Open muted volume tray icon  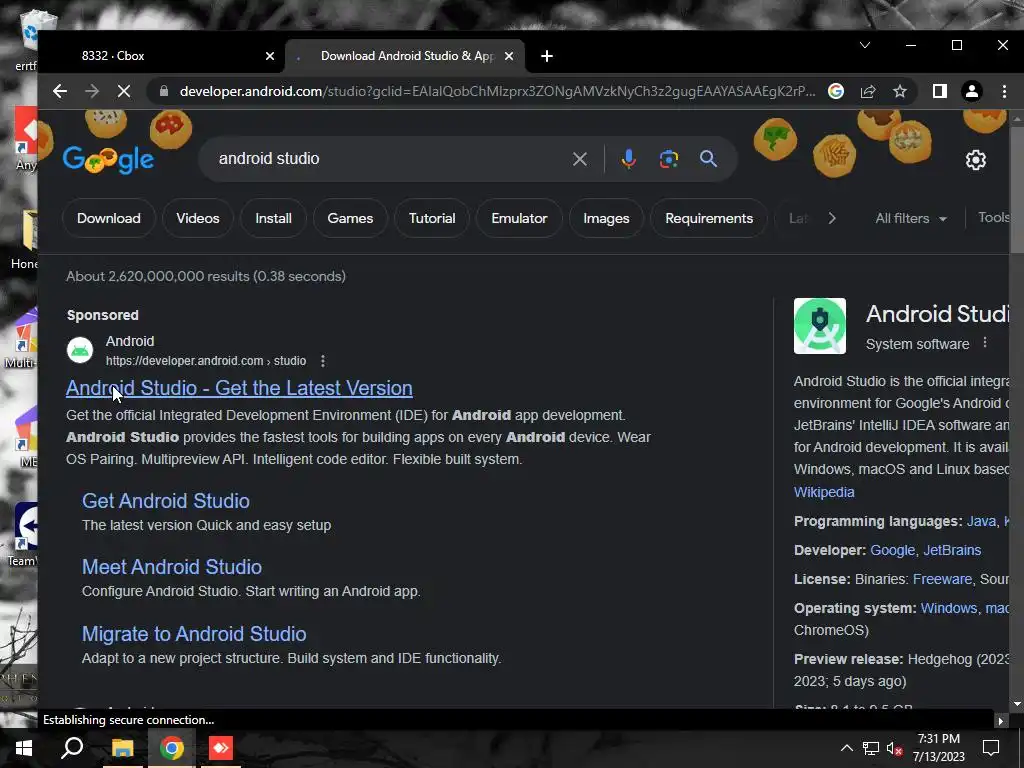point(894,748)
